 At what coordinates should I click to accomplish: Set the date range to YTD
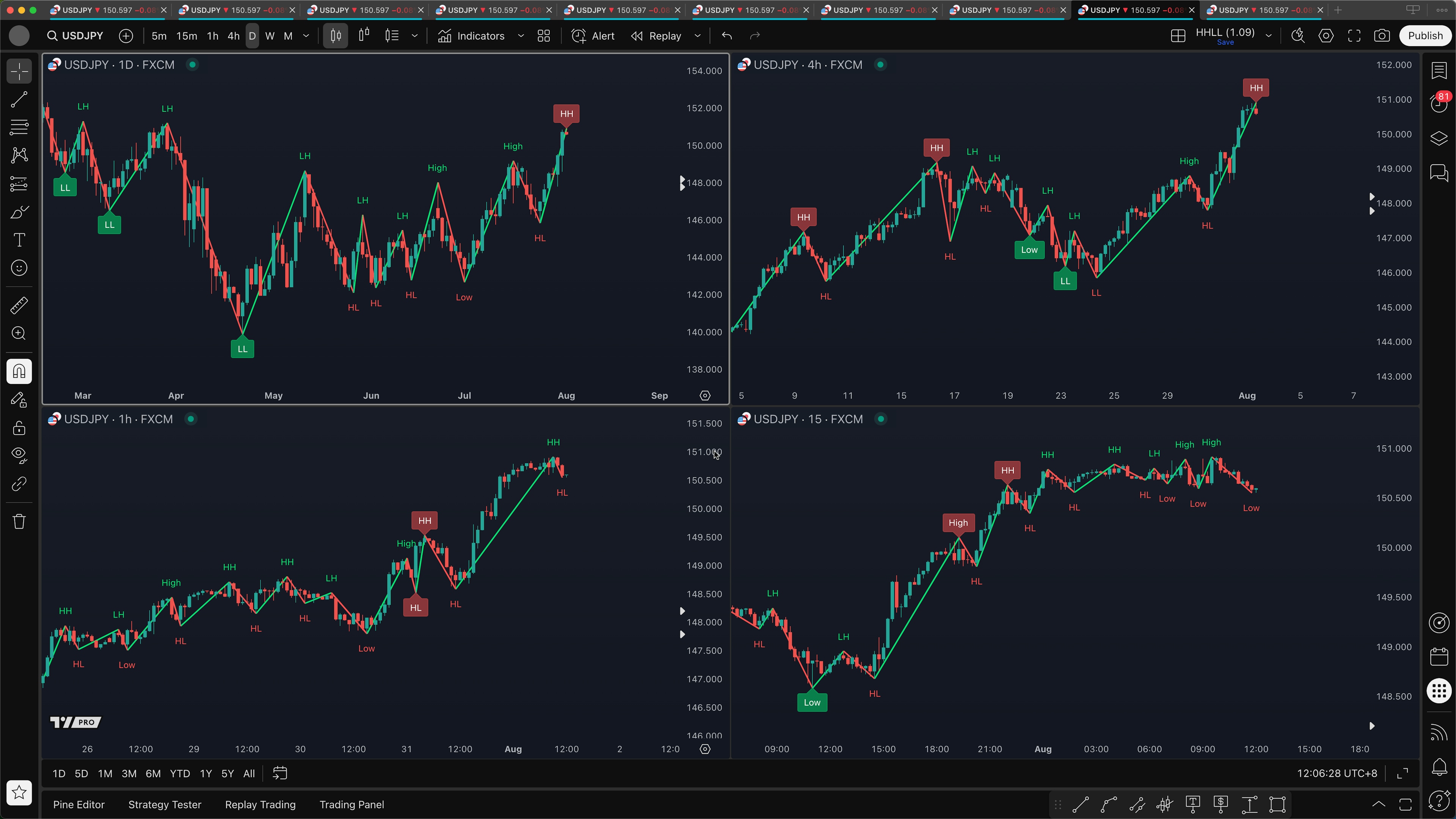coord(180,774)
